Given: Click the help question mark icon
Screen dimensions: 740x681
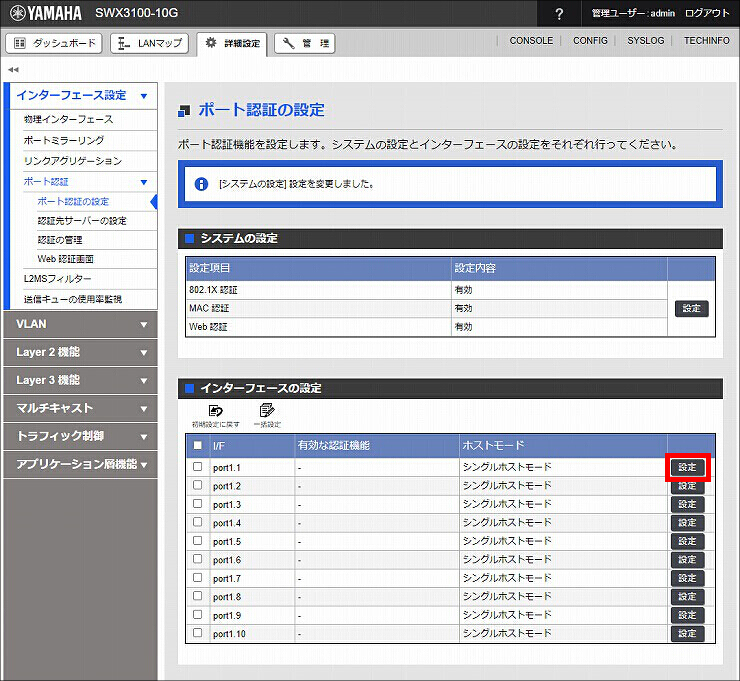Looking at the screenshot, I should (559, 14).
